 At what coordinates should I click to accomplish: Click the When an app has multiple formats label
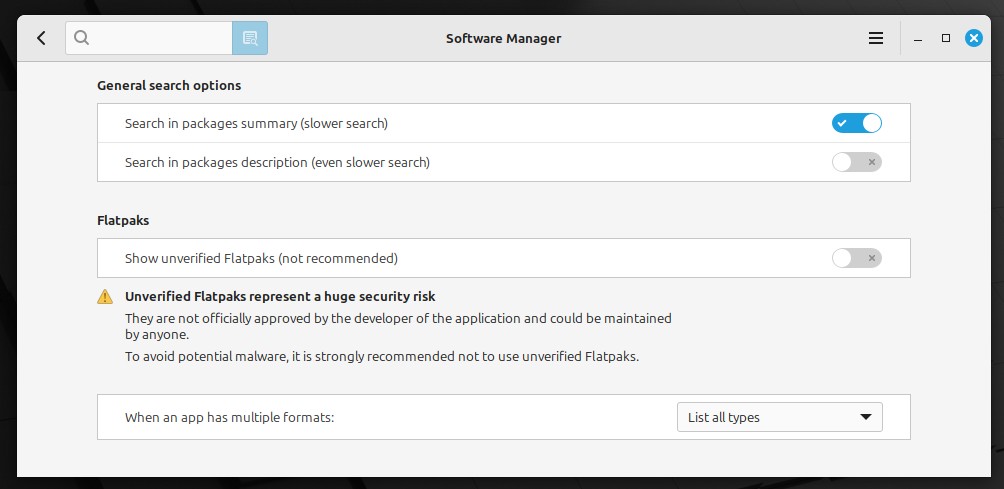tap(230, 418)
